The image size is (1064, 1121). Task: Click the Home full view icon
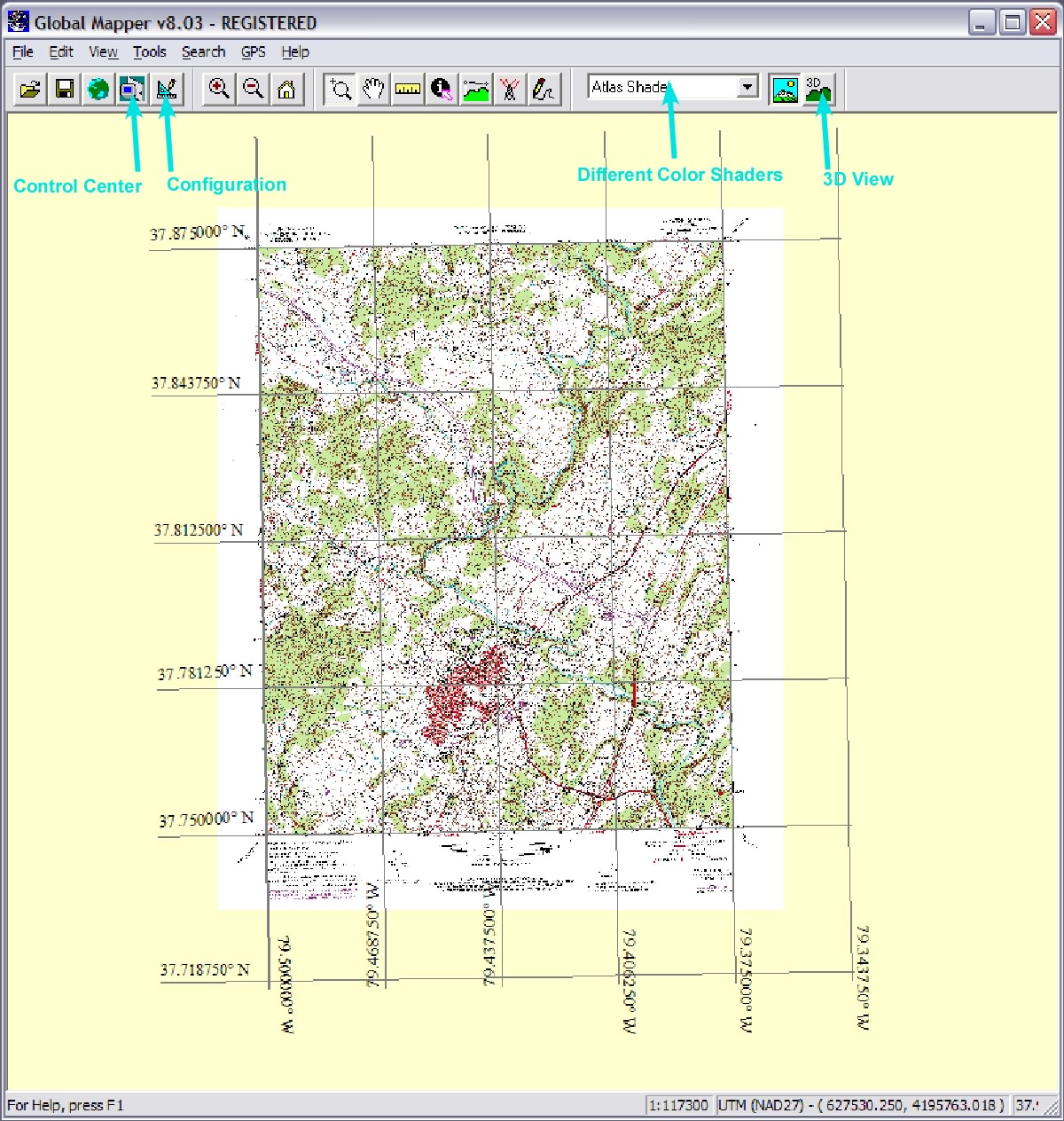286,90
